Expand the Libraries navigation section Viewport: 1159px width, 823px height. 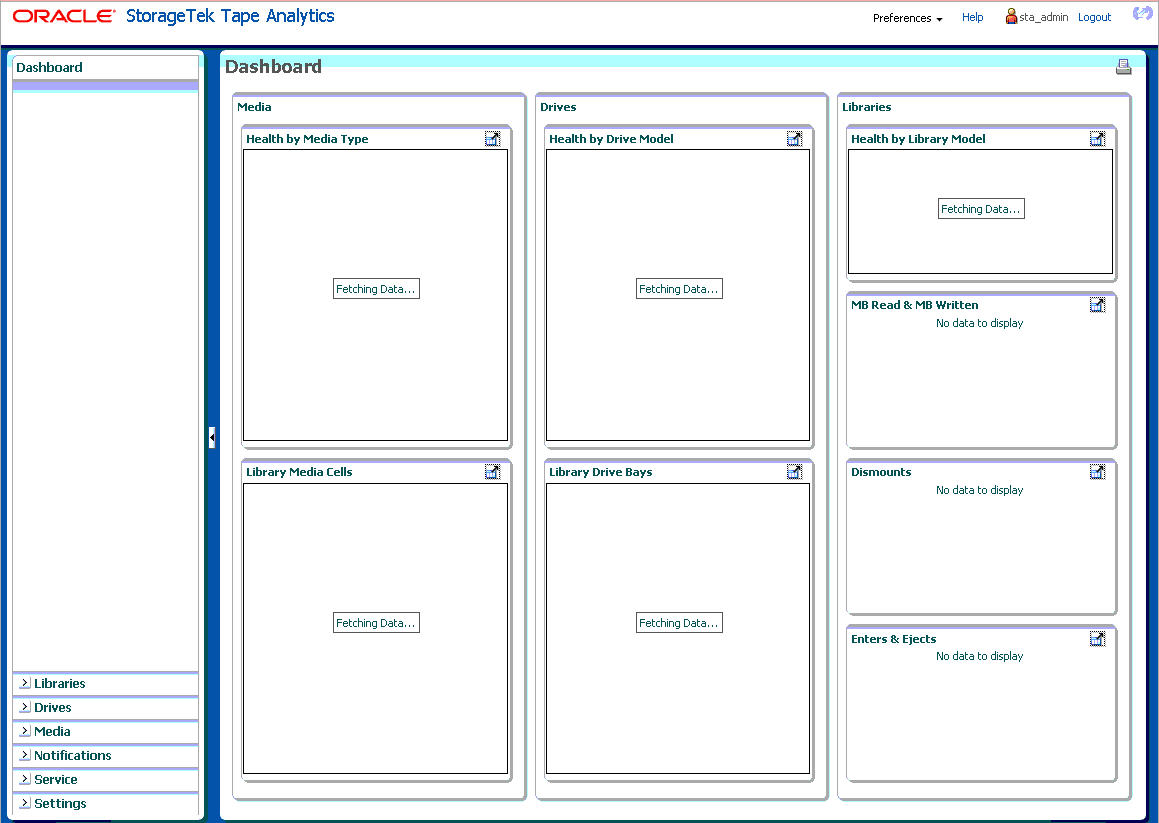pyautogui.click(x=25, y=683)
